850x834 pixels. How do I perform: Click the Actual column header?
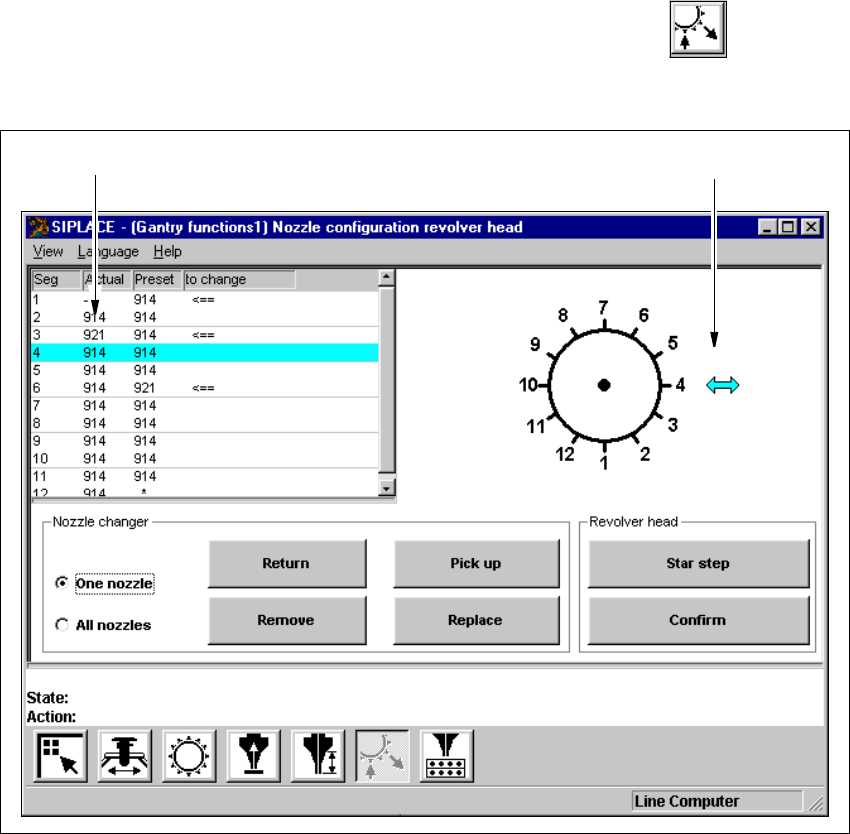pos(107,279)
